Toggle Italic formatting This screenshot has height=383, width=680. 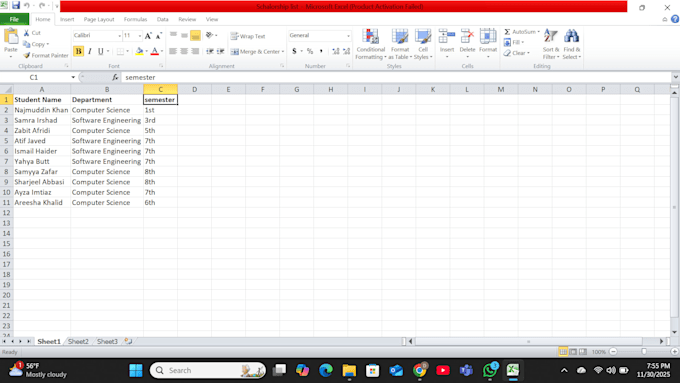[90, 52]
